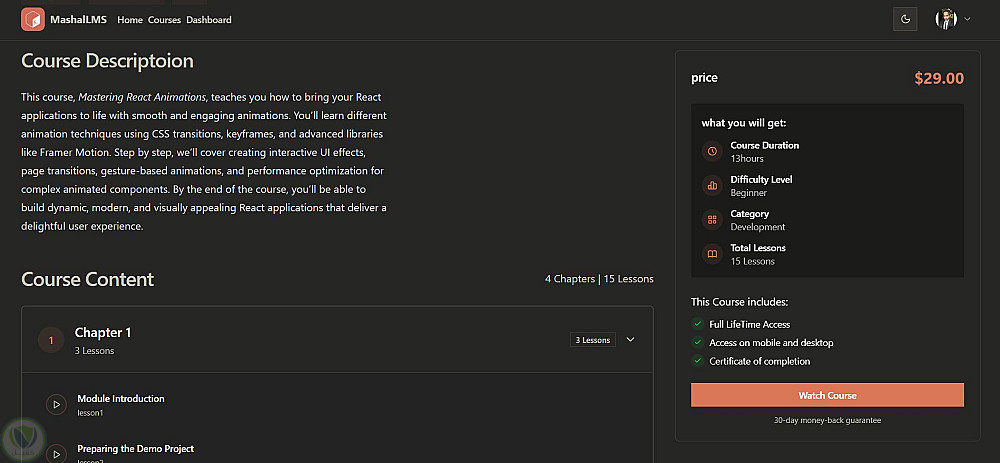Toggle dark mode with the moon icon

[905, 19]
